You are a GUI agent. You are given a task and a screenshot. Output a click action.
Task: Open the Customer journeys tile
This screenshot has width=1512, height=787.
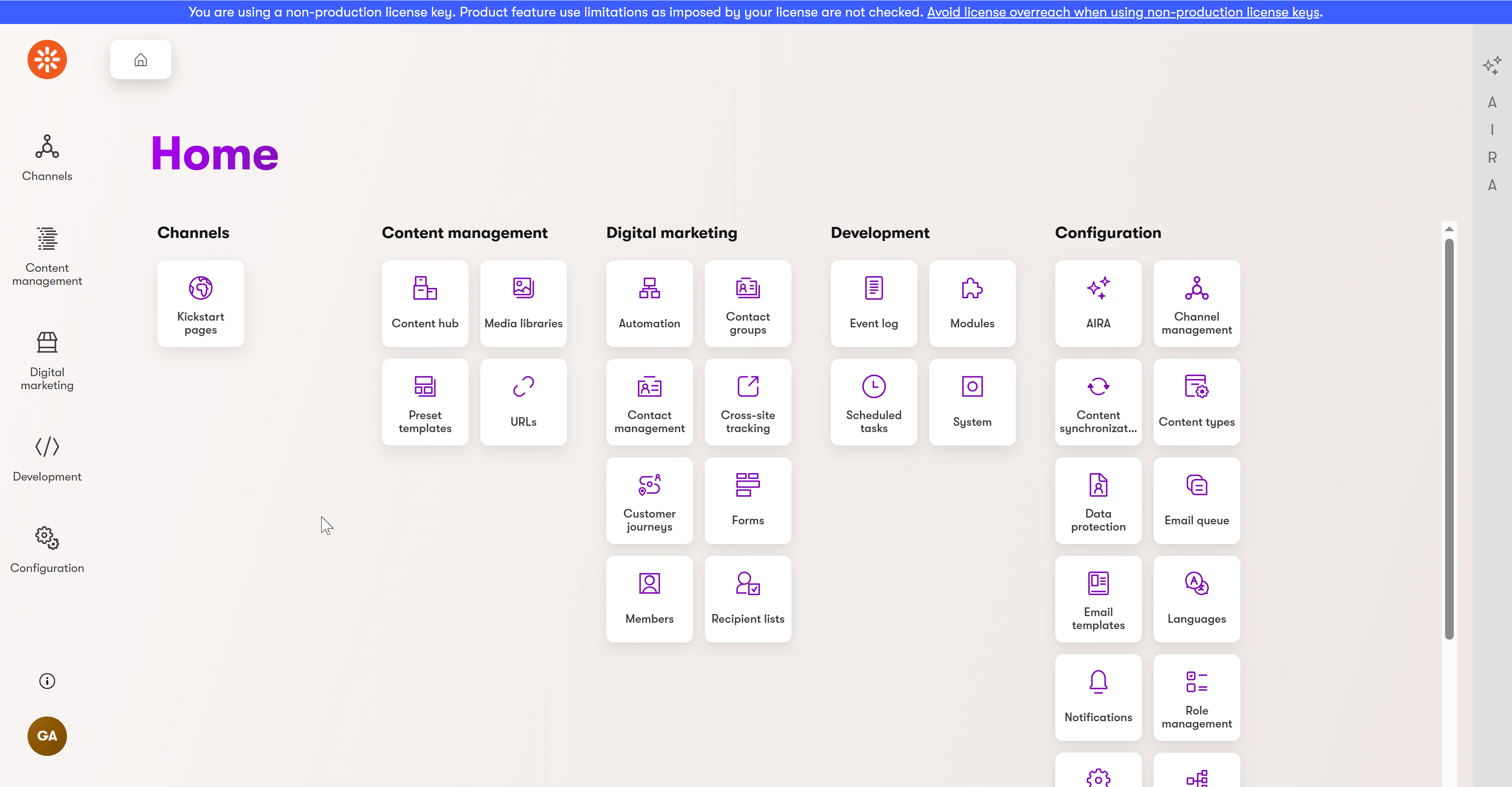pyautogui.click(x=649, y=500)
